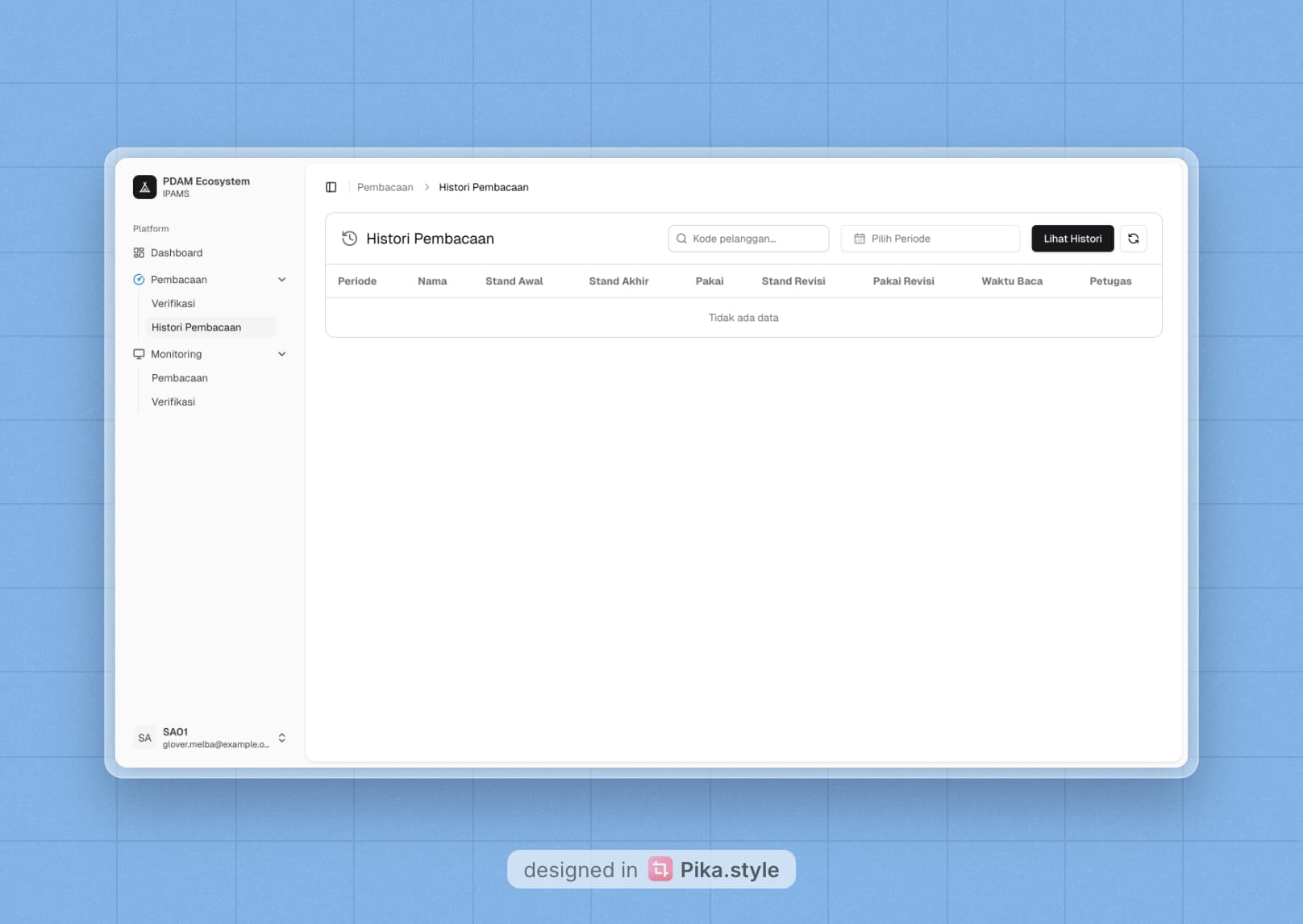Click the history clock icon next to Histori Pembacaan

pos(349,239)
